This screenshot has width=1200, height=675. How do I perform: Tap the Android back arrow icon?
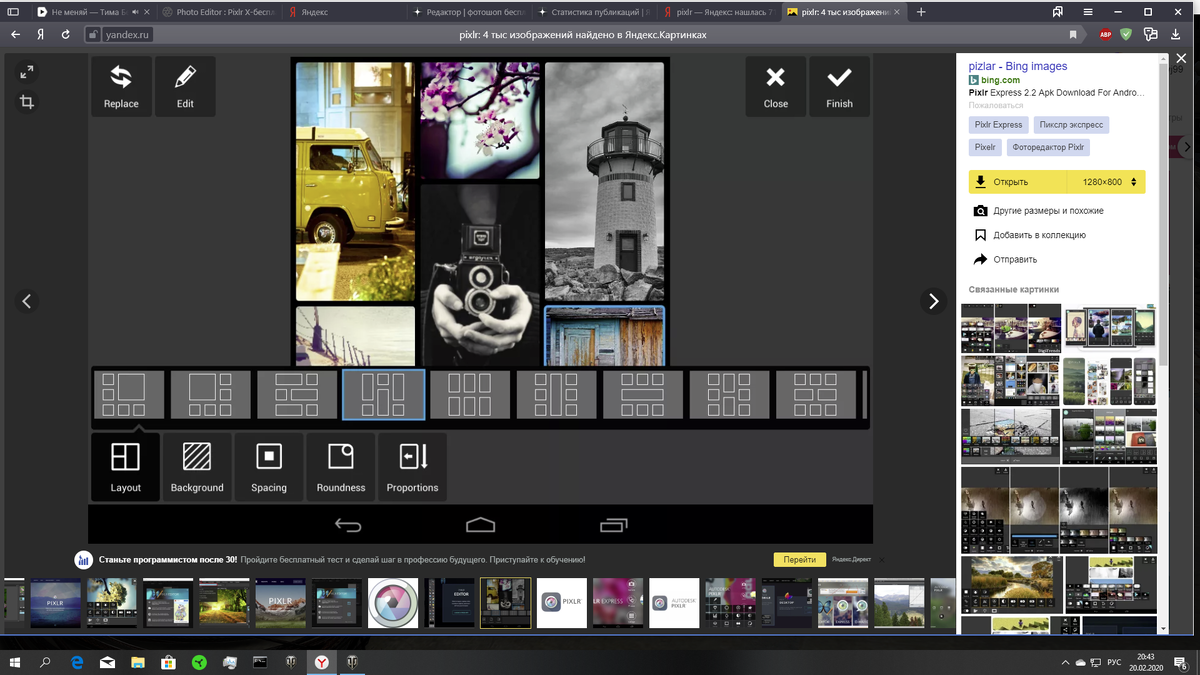(x=348, y=525)
